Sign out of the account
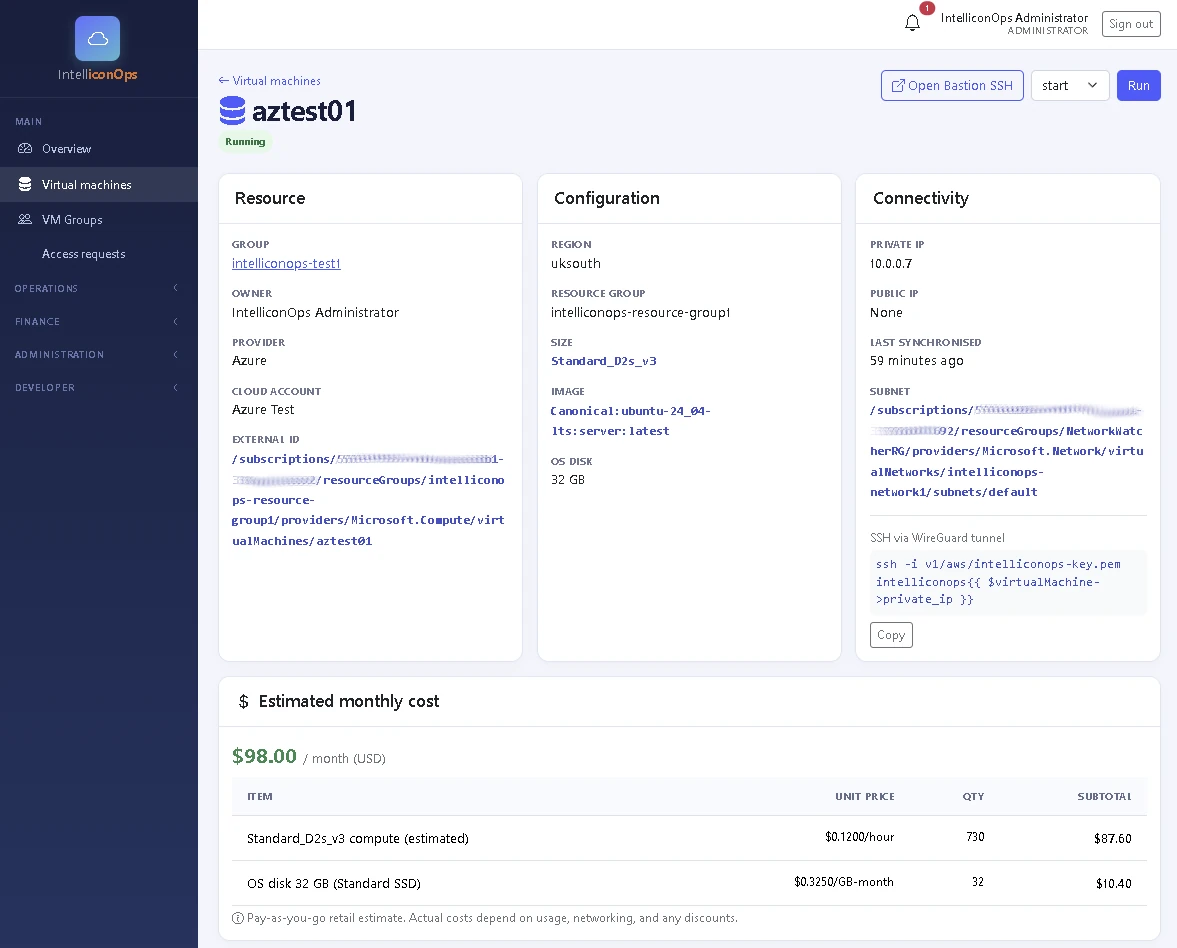Viewport: 1177px width, 948px height. (1130, 24)
